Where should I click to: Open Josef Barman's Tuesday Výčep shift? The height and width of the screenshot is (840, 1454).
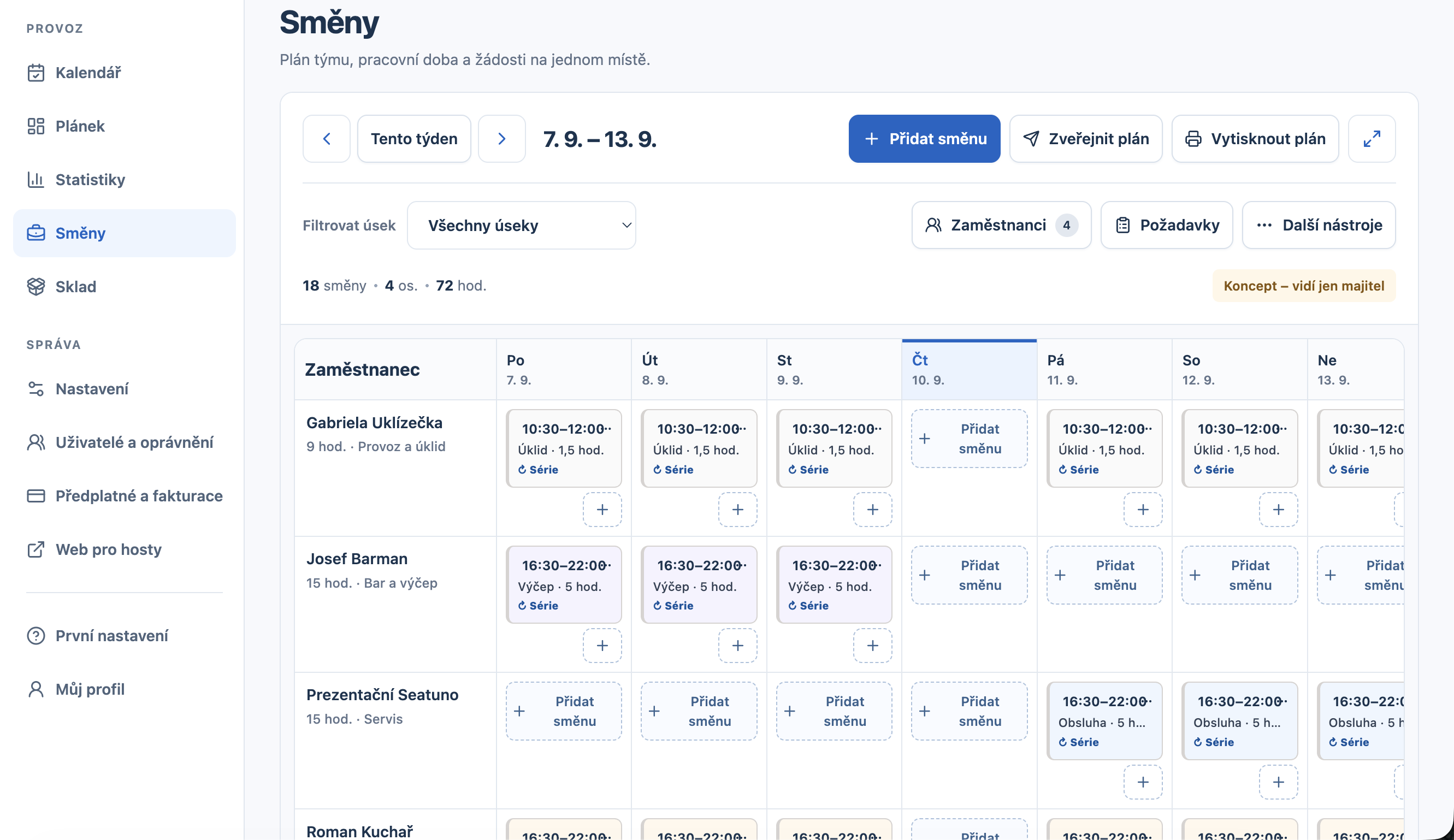click(x=699, y=584)
